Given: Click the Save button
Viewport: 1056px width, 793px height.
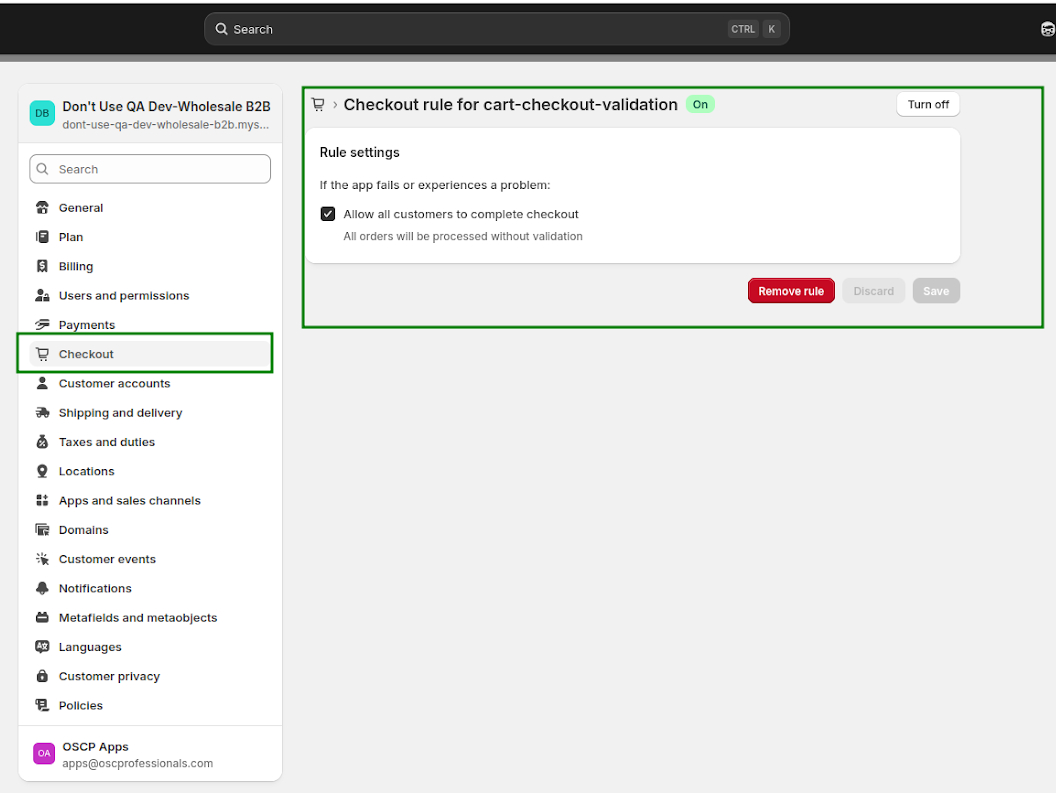Looking at the screenshot, I should pos(936,290).
